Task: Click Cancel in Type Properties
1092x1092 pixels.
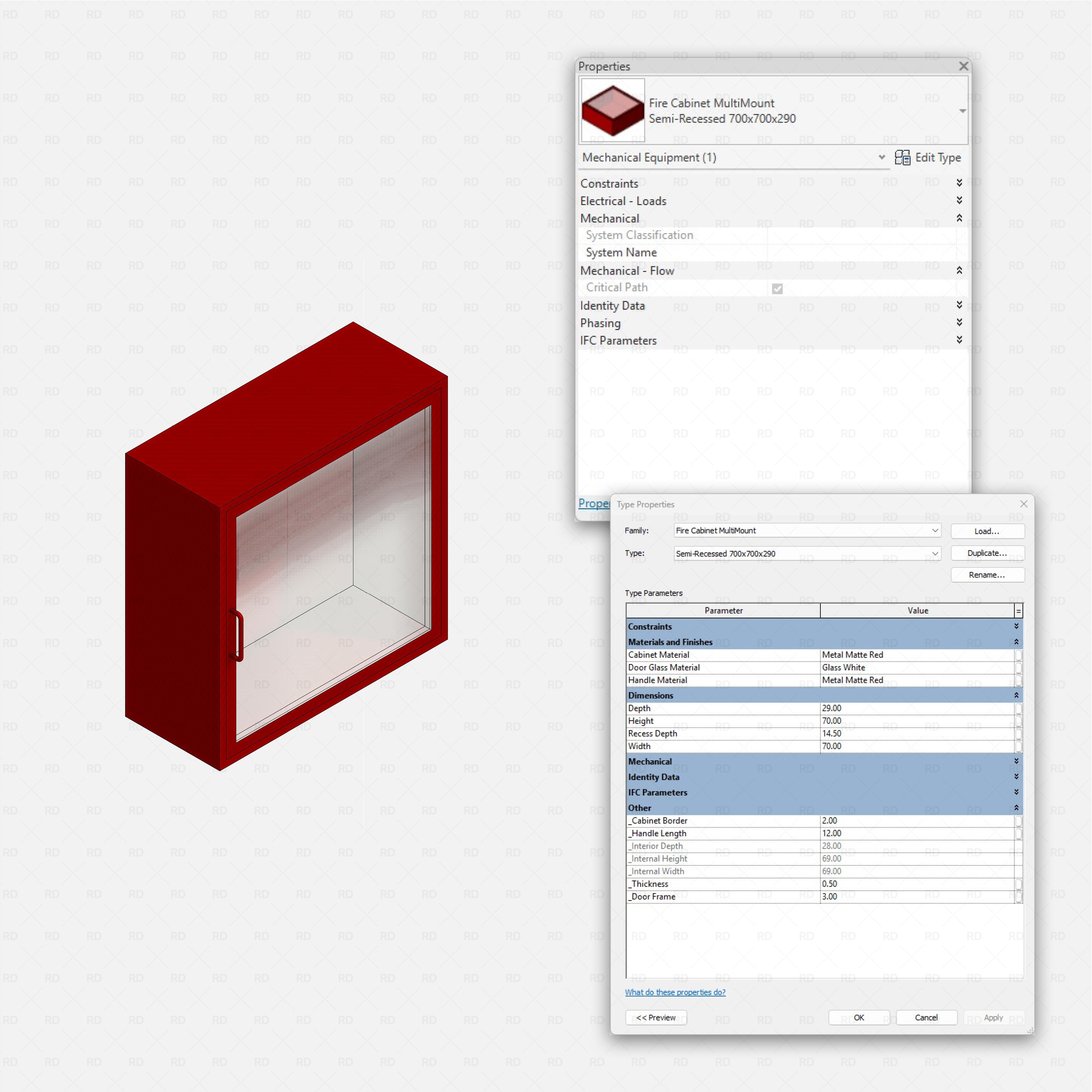Action: pos(926,1017)
